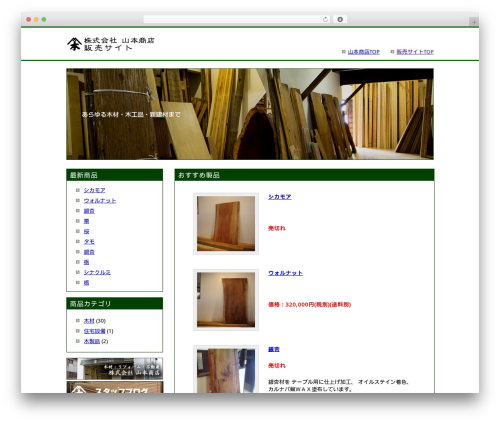The width and height of the screenshot is (500, 423).
Task: Open ウォルナット in the 最新商品 sidebar list
Action: coord(100,201)
